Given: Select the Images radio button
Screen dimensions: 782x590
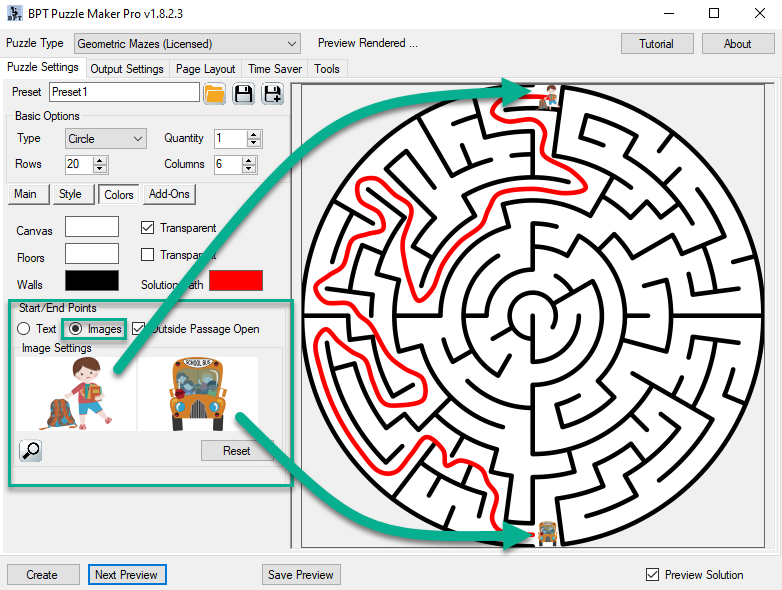Looking at the screenshot, I should (75, 329).
